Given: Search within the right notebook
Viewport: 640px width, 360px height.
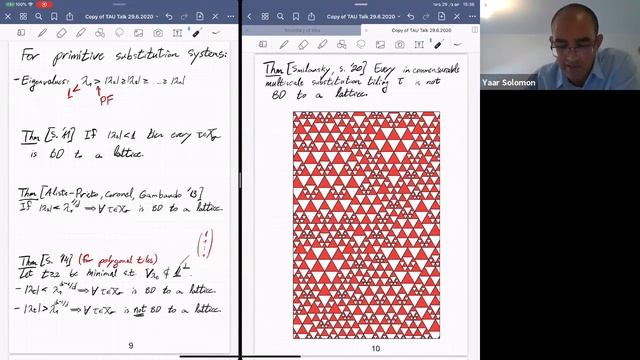Looking at the screenshot, I should pos(280,17).
